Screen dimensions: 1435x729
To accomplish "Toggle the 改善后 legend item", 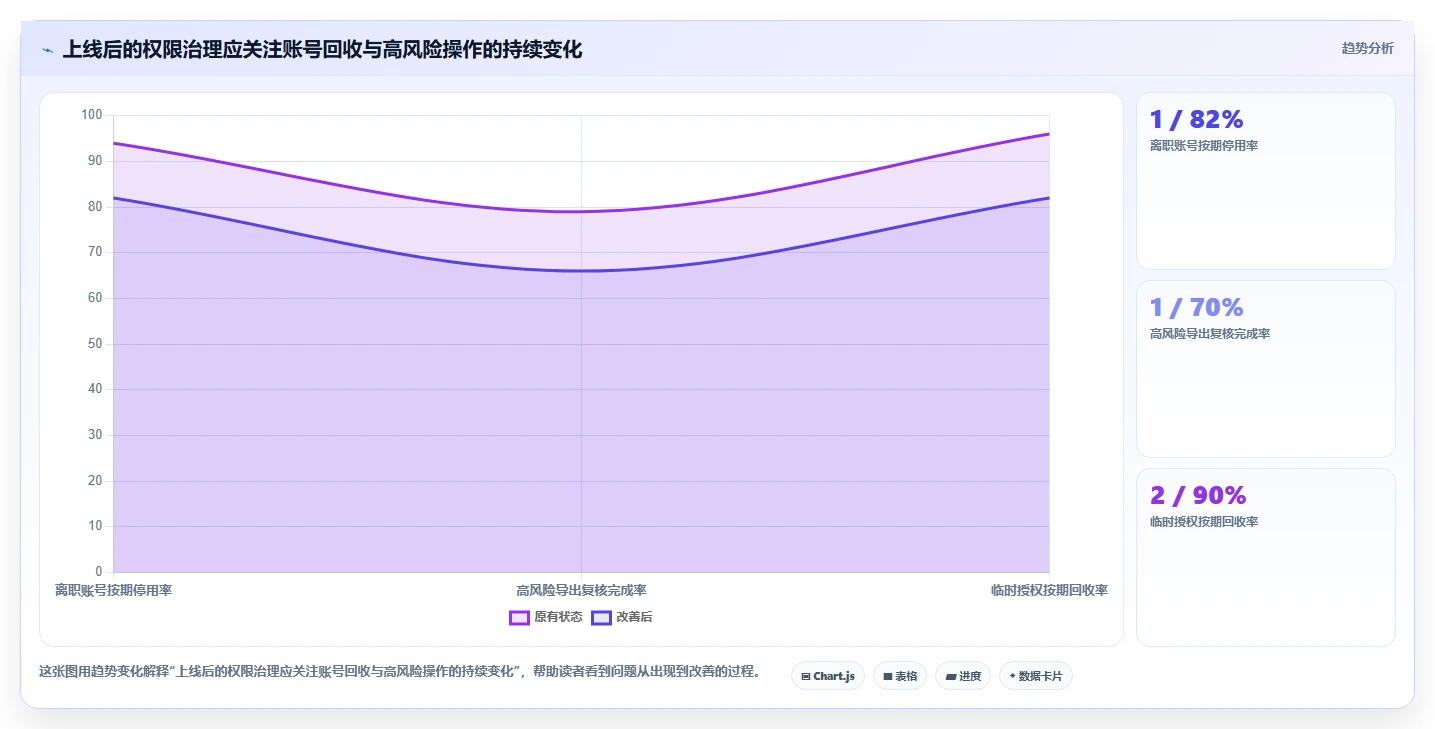I will (x=622, y=617).
